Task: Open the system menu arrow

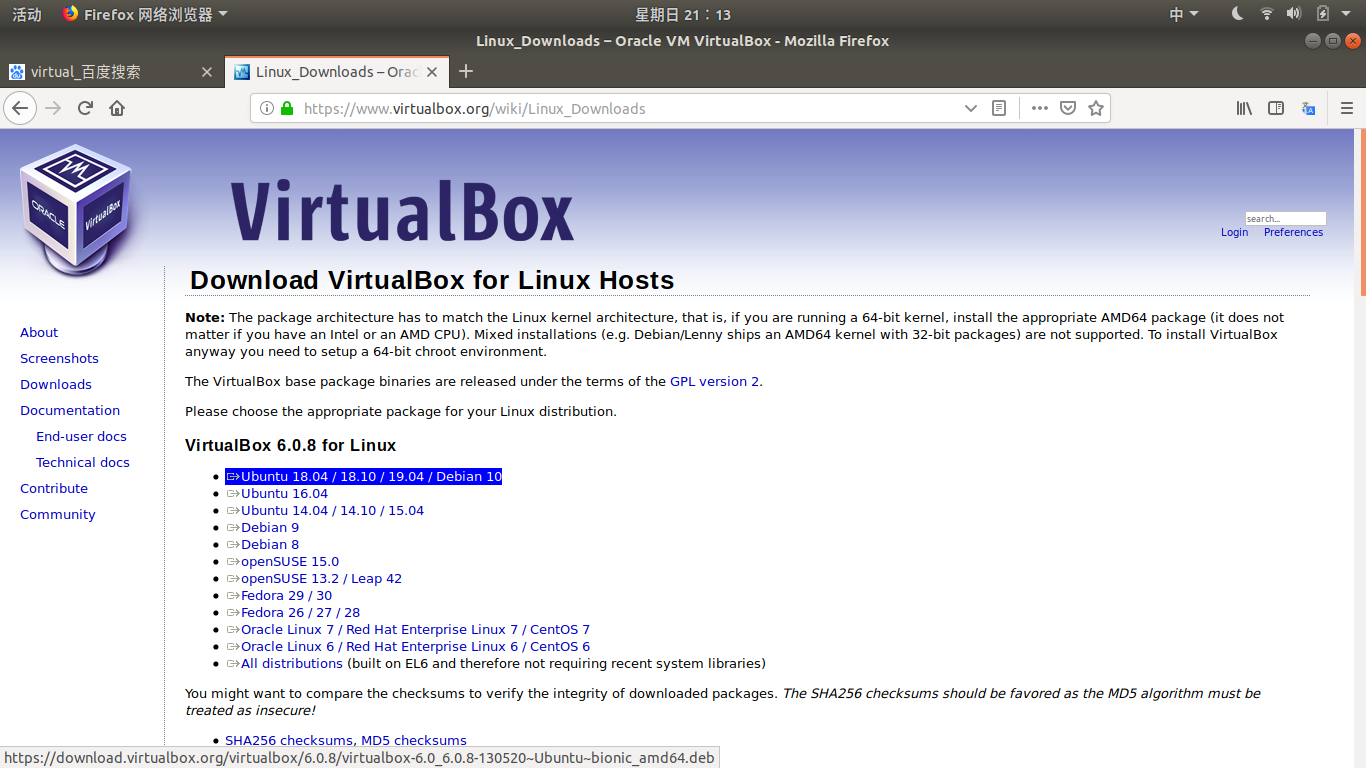Action: point(1347,14)
